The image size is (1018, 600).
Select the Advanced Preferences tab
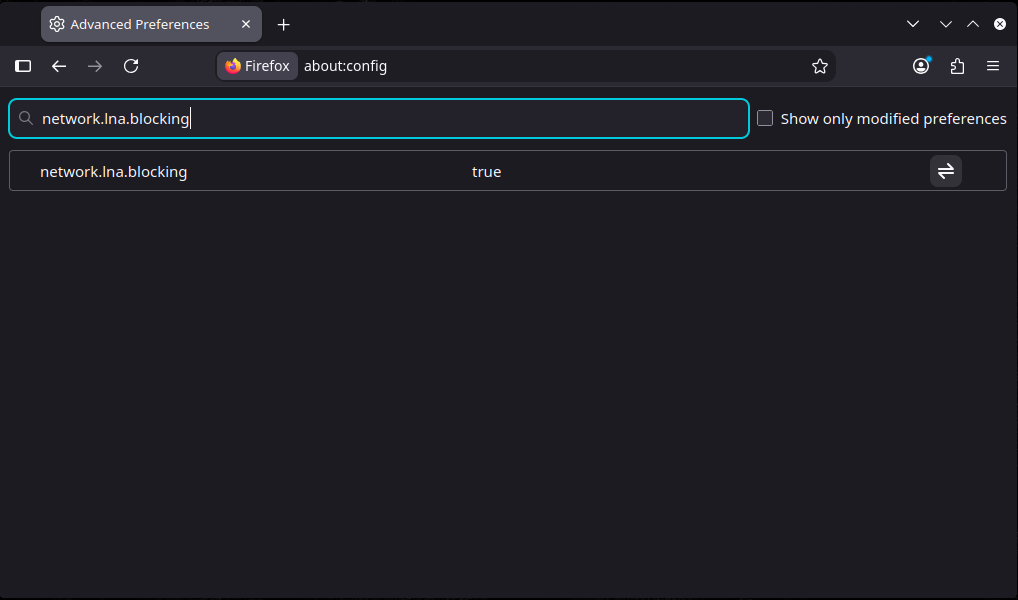pos(151,24)
